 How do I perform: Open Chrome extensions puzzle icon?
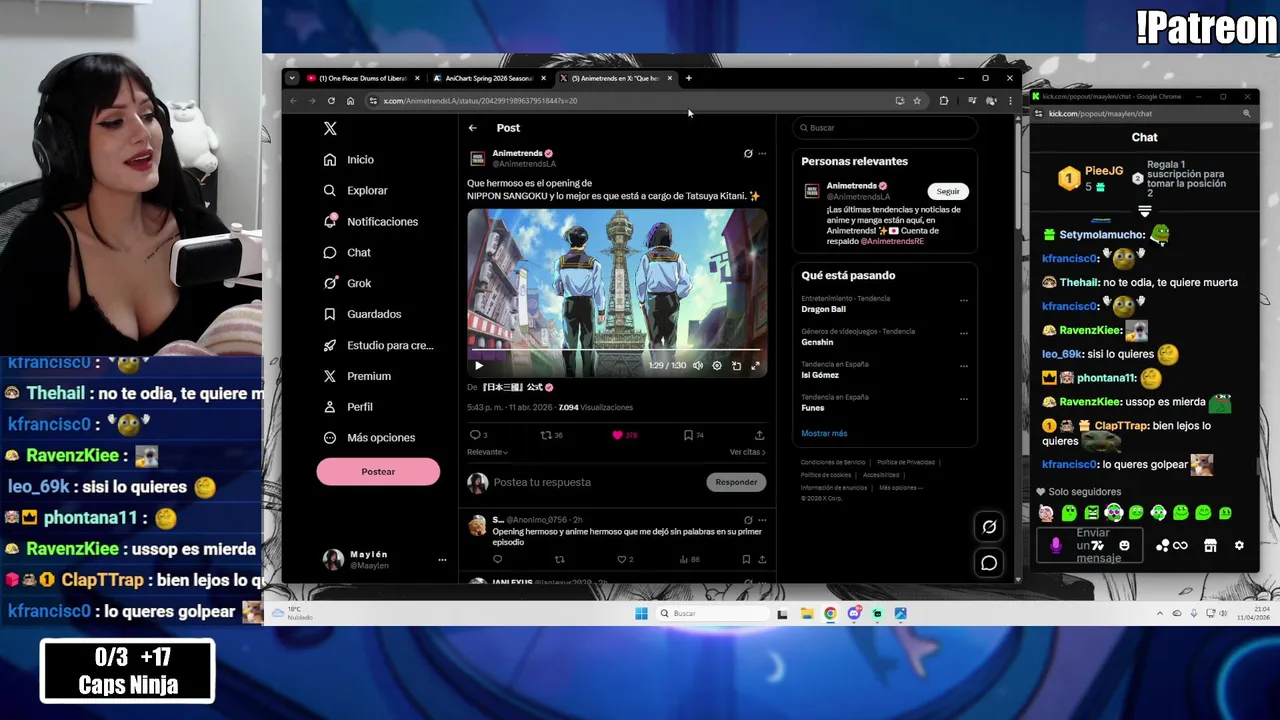943,101
